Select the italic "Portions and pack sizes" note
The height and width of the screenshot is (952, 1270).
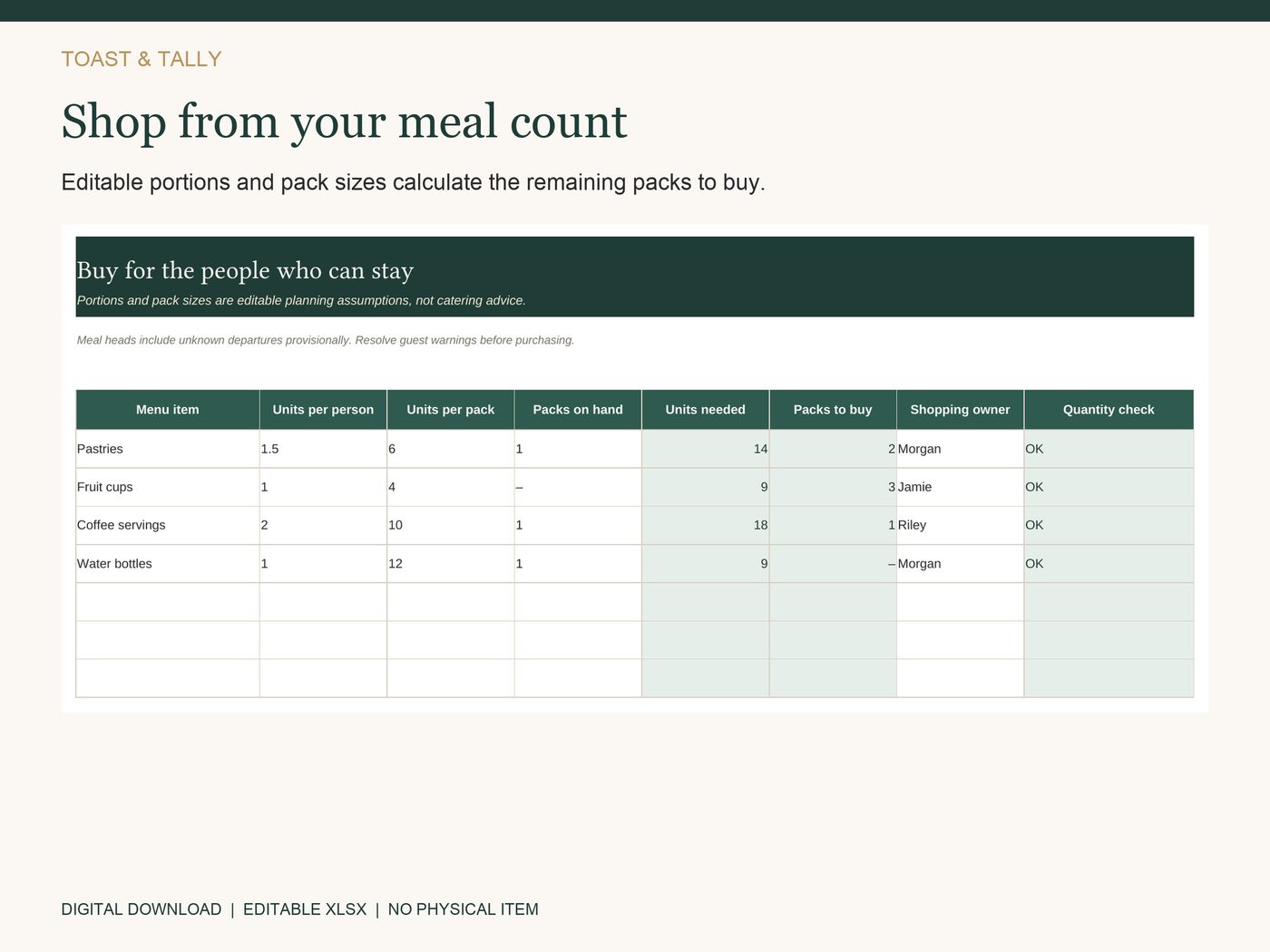point(301,300)
